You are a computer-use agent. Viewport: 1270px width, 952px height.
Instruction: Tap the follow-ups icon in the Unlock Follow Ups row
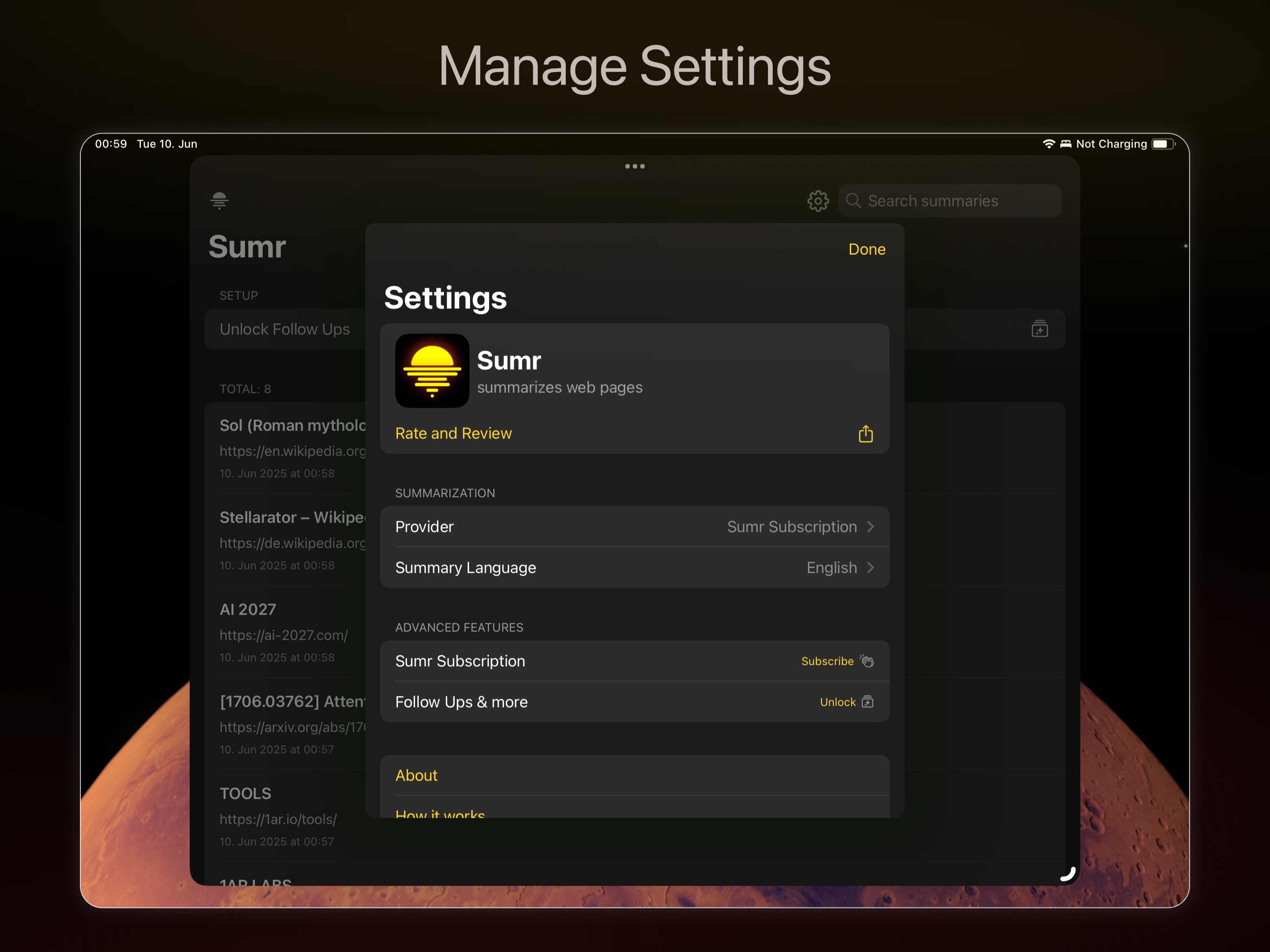click(x=1039, y=329)
